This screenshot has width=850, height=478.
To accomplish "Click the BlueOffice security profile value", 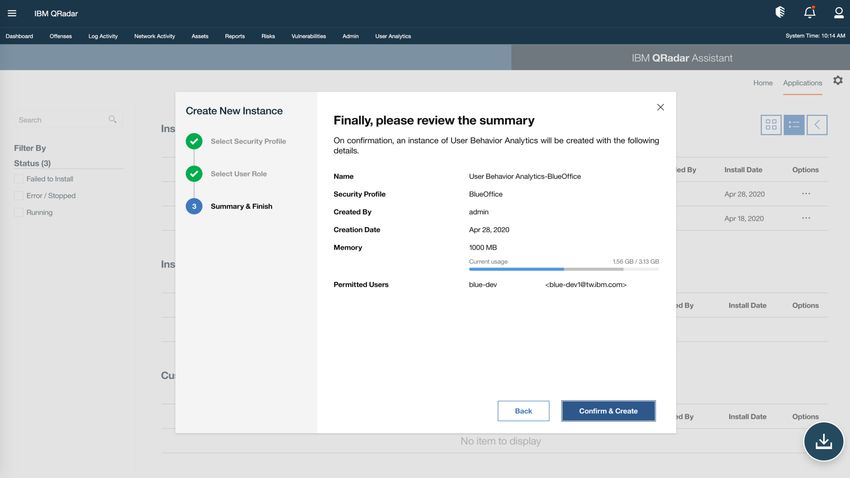I will [486, 194].
